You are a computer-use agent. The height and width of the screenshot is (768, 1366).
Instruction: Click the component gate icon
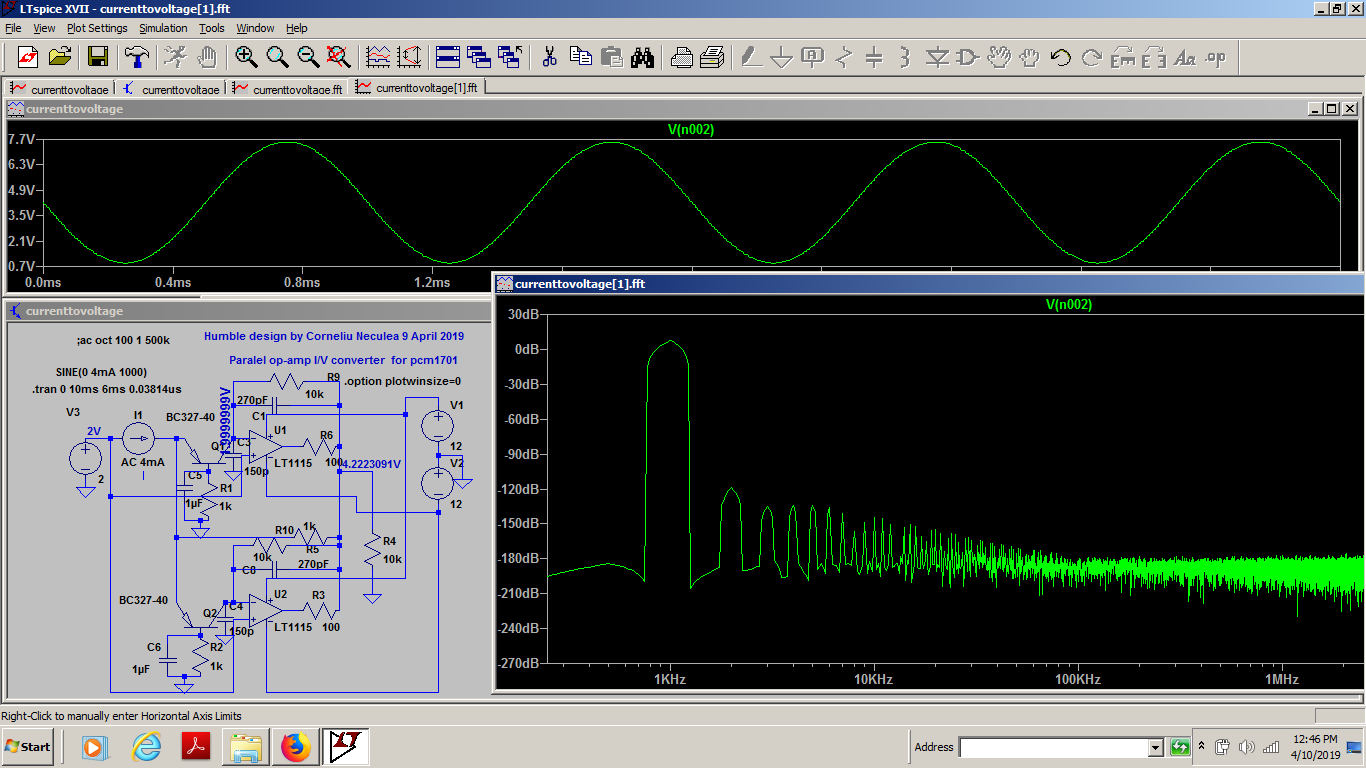967,56
